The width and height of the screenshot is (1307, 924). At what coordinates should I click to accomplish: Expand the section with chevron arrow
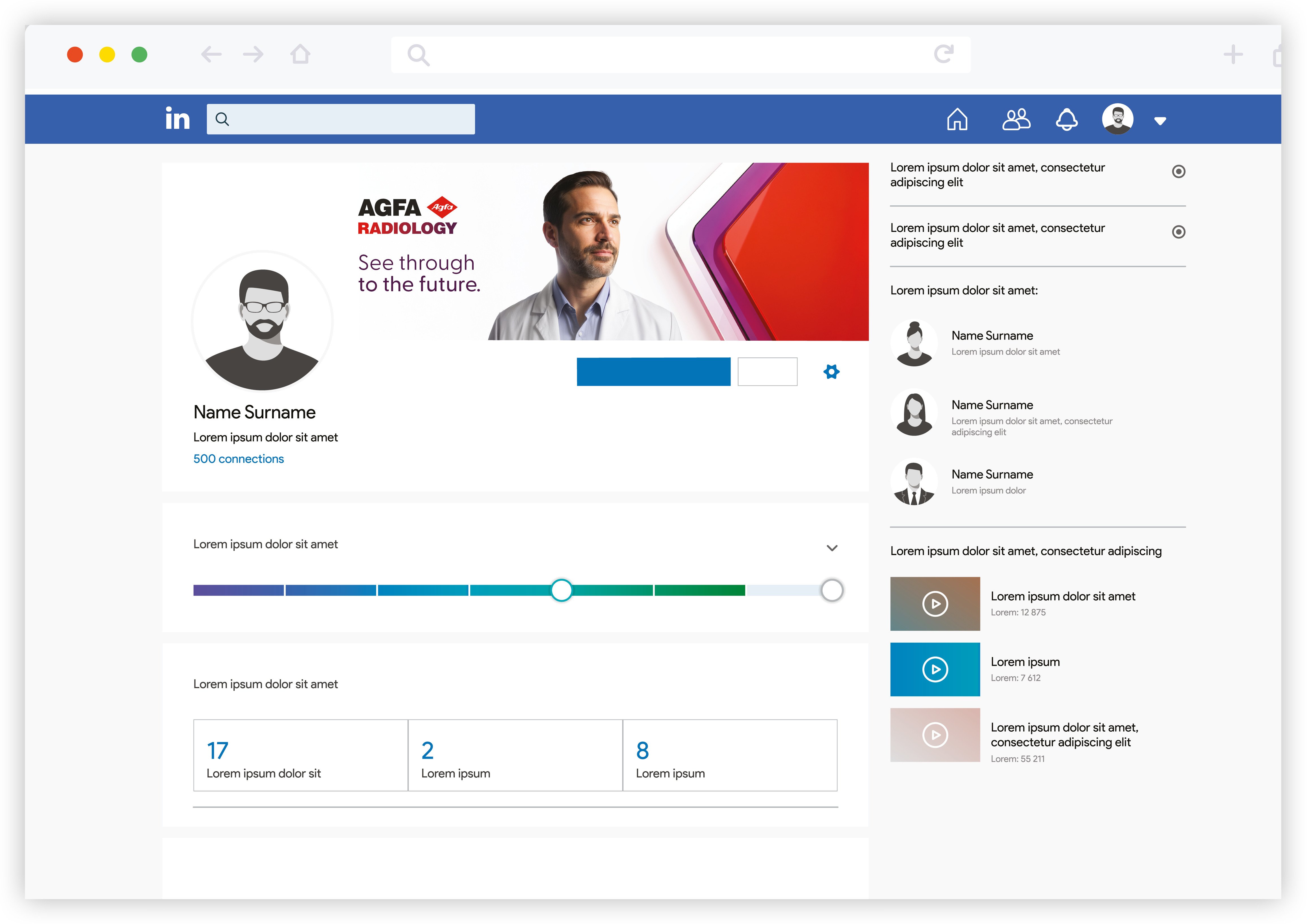tap(832, 548)
